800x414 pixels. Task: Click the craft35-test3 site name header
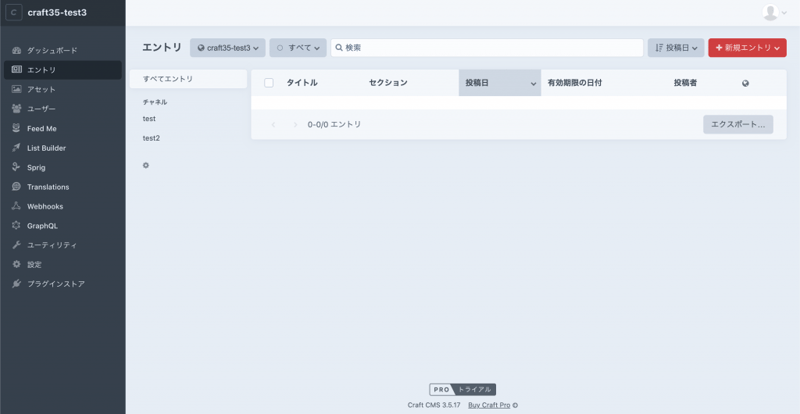pos(57,13)
